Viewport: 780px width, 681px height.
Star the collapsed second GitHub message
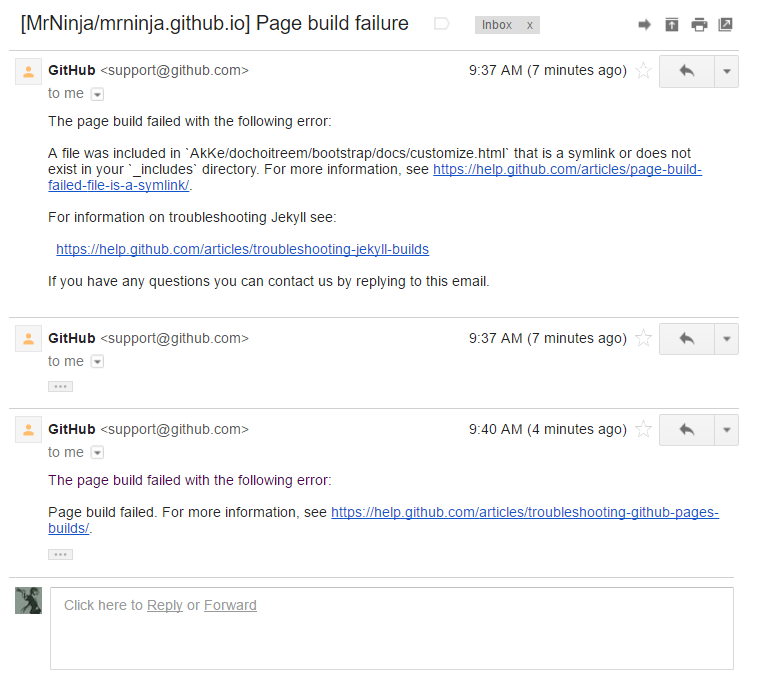tap(644, 339)
